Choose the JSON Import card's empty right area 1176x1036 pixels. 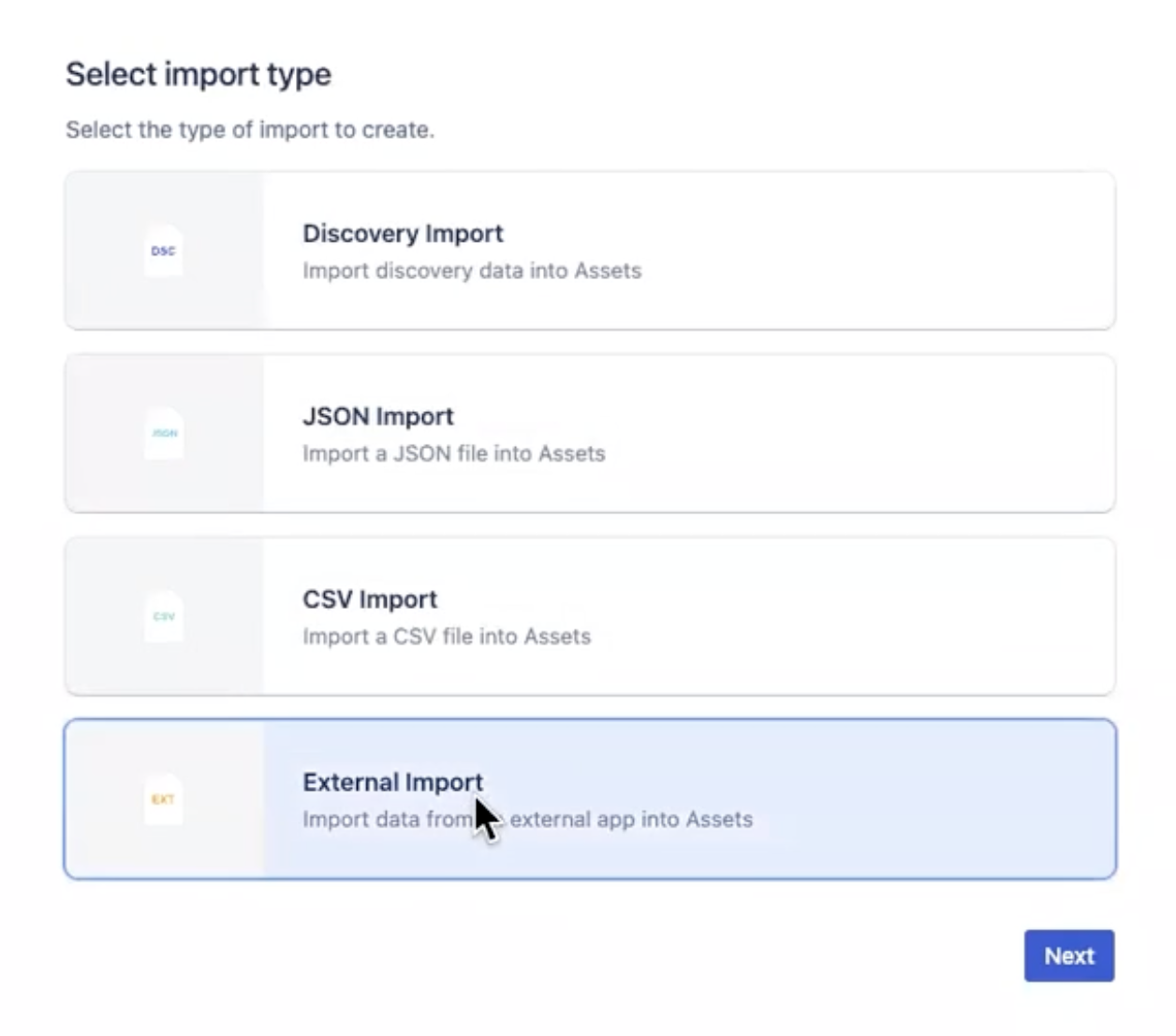(889, 434)
